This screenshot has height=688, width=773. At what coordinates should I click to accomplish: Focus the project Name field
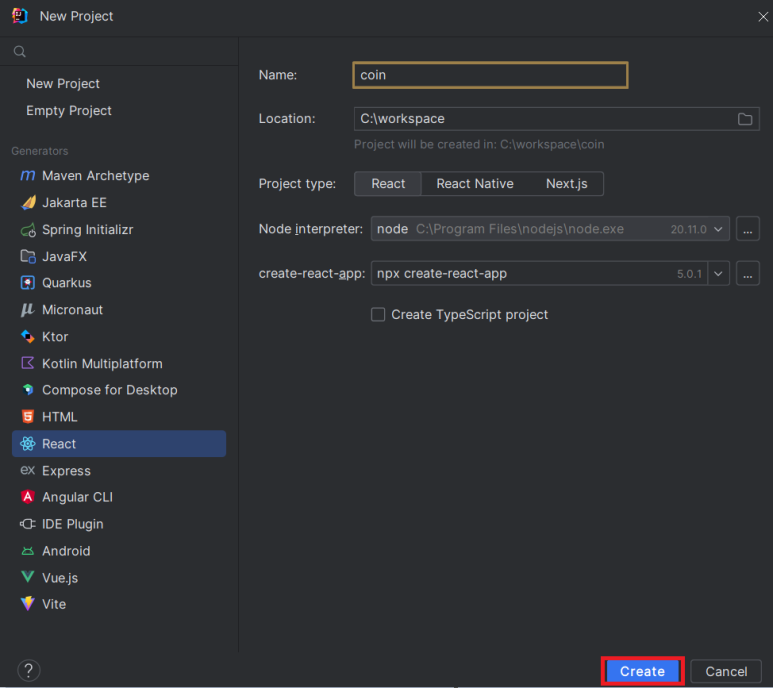coord(491,75)
